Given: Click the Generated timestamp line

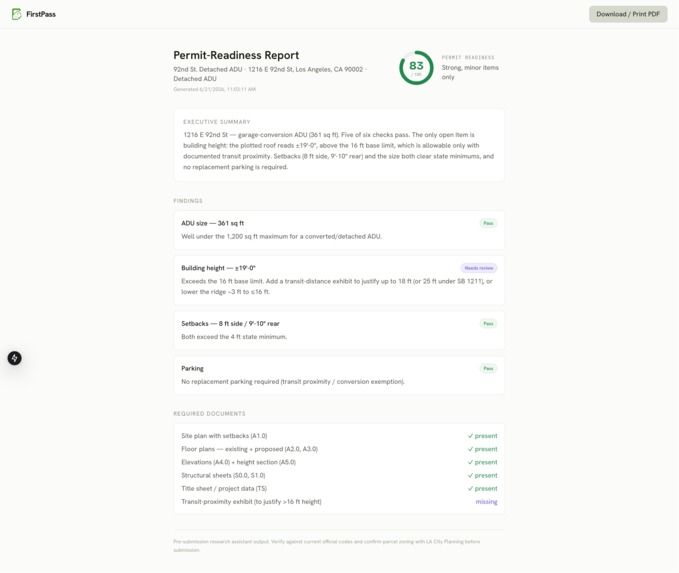Looking at the screenshot, I should tap(214, 89).
